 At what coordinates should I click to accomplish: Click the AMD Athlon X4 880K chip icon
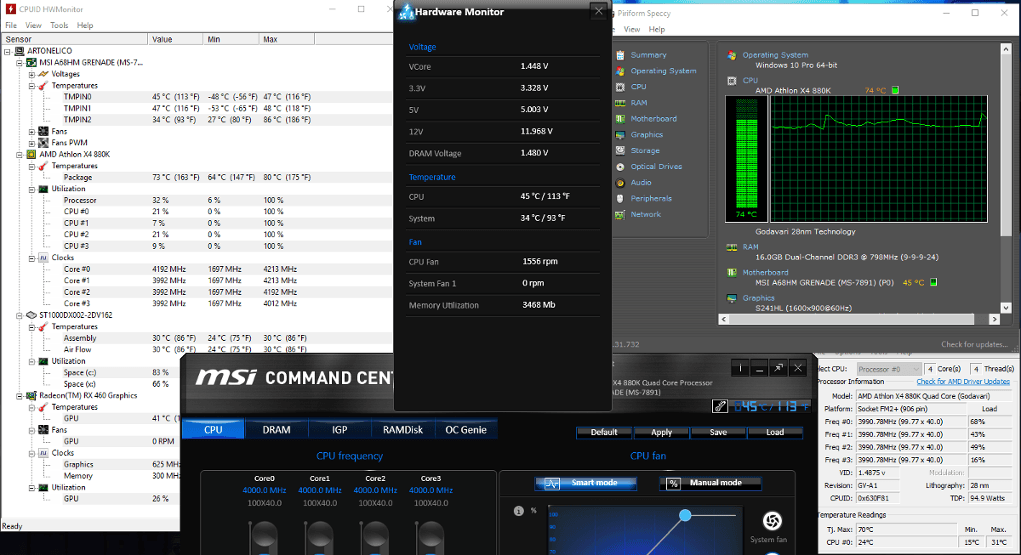tap(31, 154)
